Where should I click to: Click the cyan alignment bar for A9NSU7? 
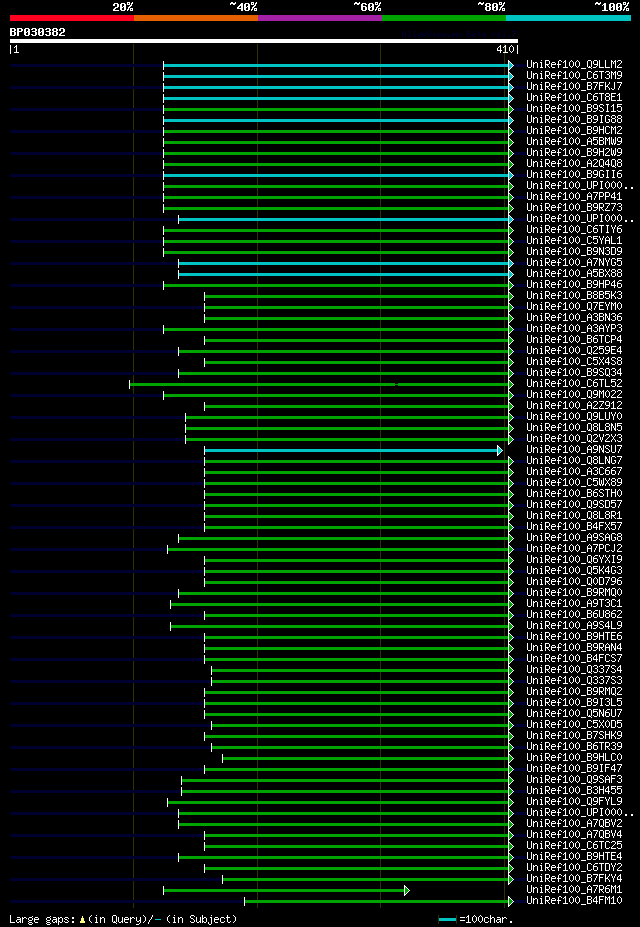[353, 450]
